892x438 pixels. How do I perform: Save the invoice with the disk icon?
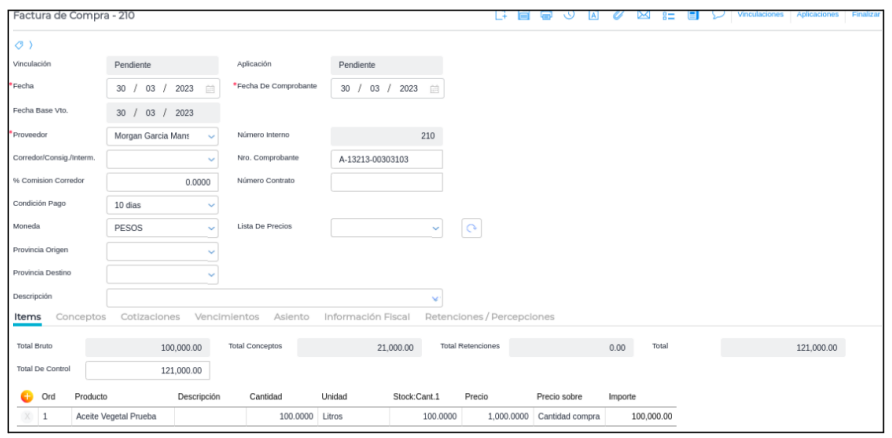click(524, 15)
